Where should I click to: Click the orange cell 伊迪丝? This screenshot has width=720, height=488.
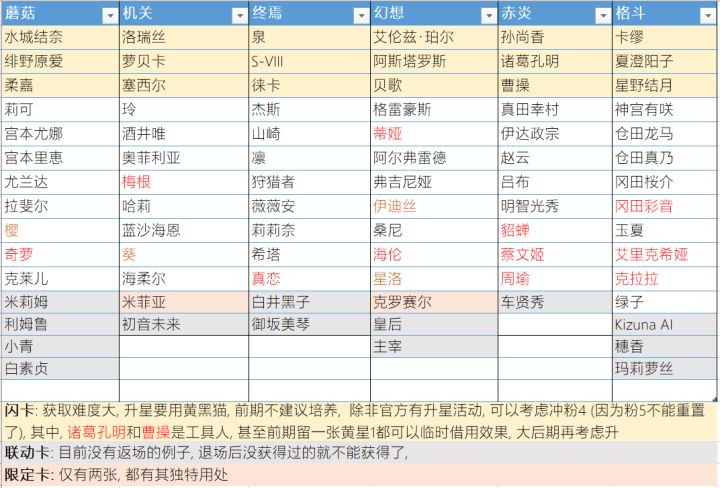coord(434,206)
